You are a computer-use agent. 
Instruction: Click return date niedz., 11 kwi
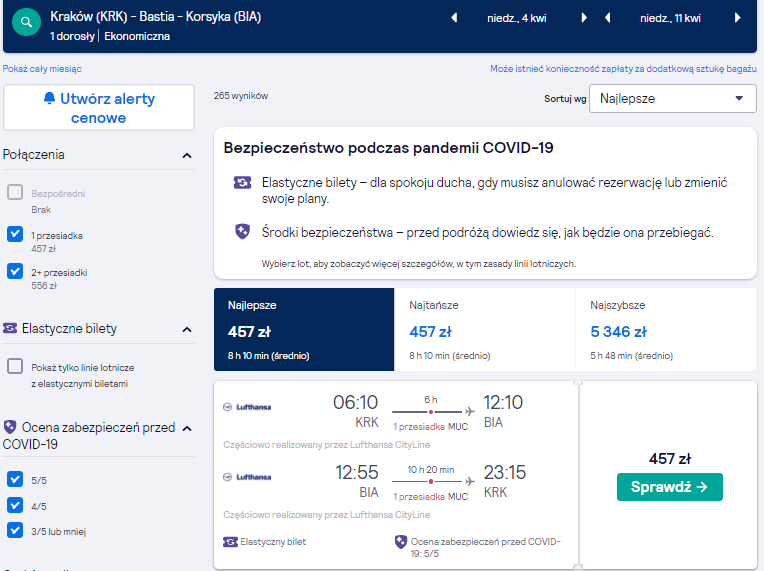click(670, 19)
